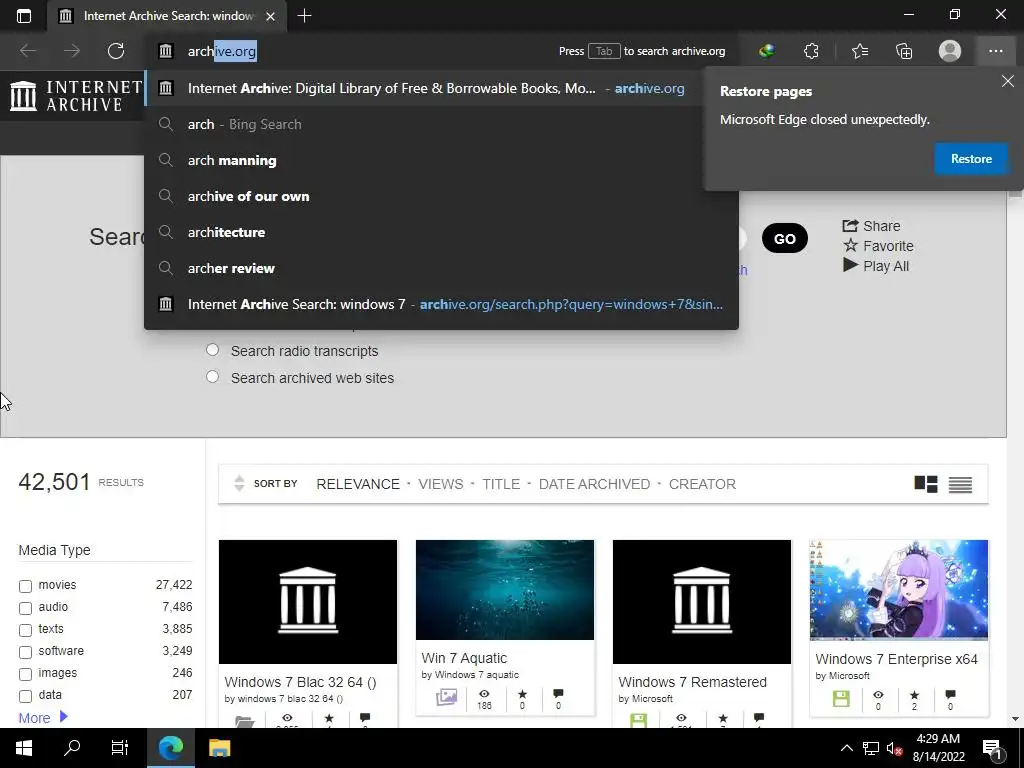Open Task View on the taskbar
The height and width of the screenshot is (768, 1024).
pos(120,748)
